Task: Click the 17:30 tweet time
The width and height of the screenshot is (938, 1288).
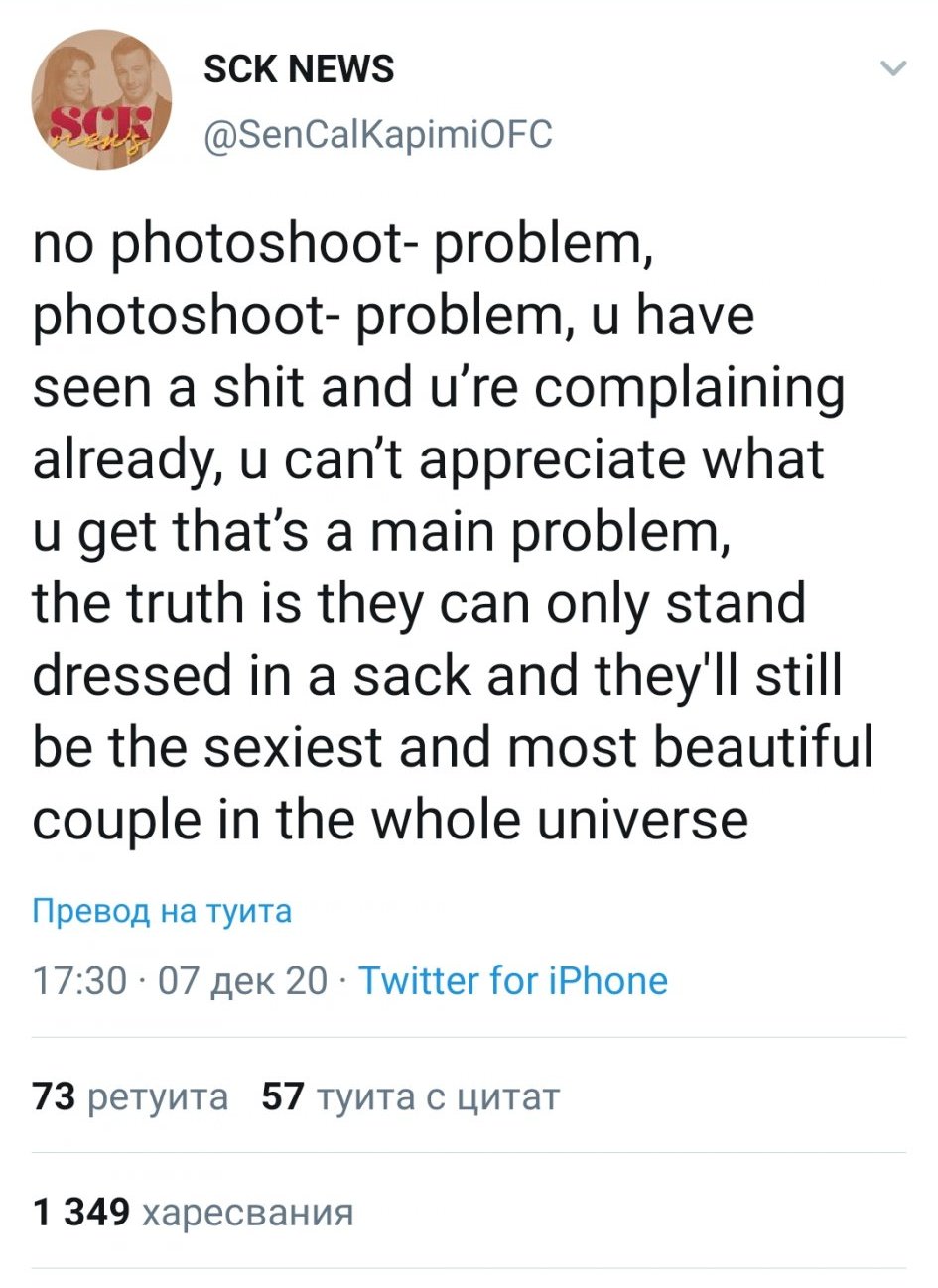Action: coord(79,981)
